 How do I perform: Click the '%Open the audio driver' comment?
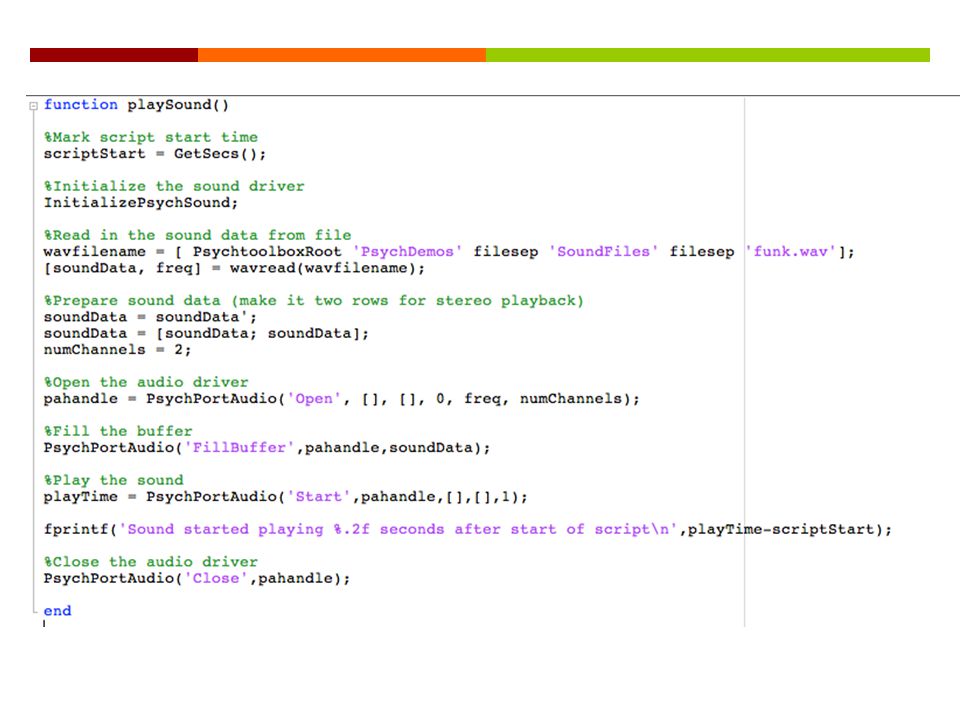point(146,382)
